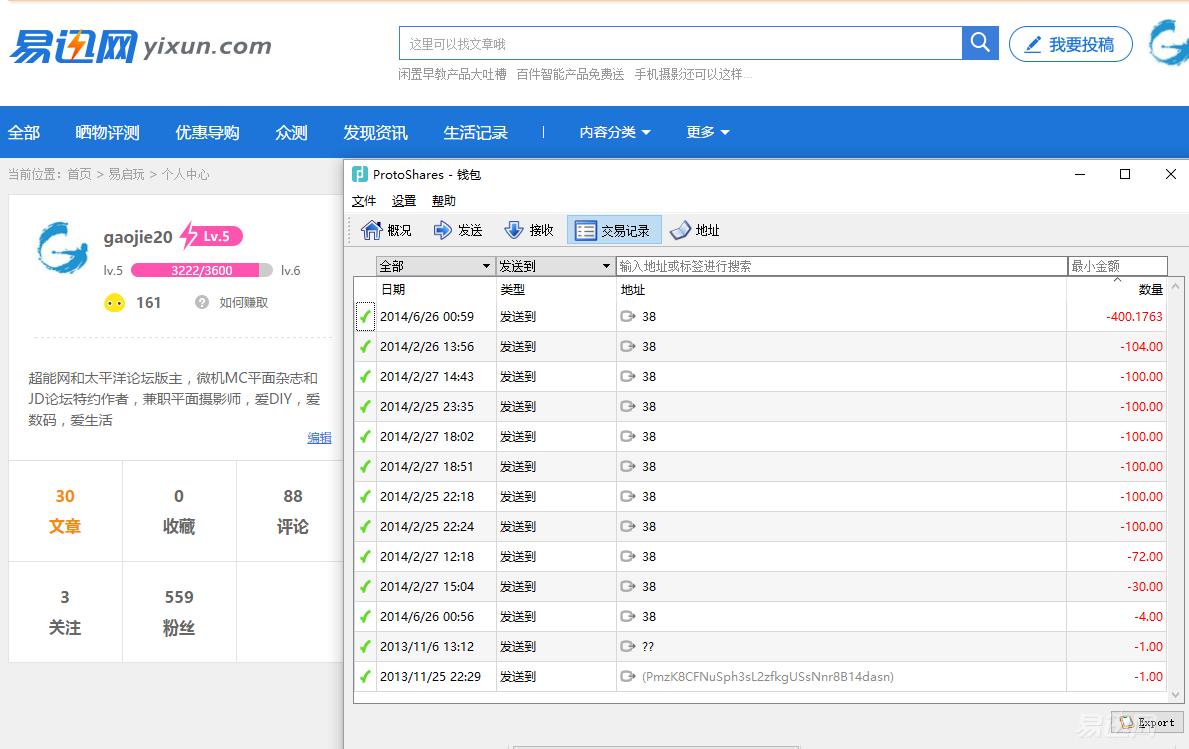Click the address search input field

click(840, 266)
